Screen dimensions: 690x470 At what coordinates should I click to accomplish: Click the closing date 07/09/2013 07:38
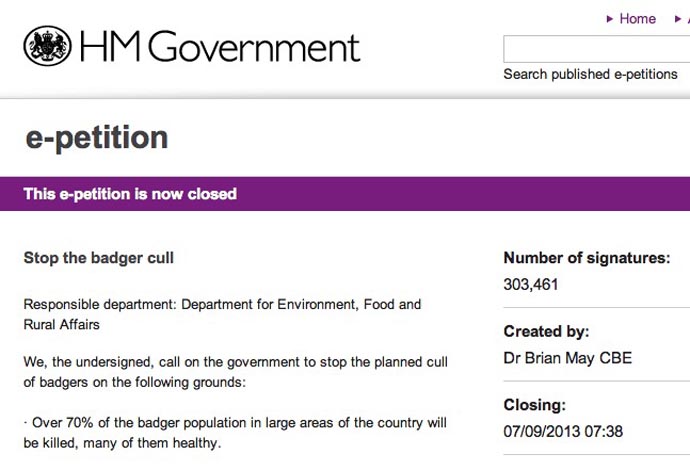562,432
